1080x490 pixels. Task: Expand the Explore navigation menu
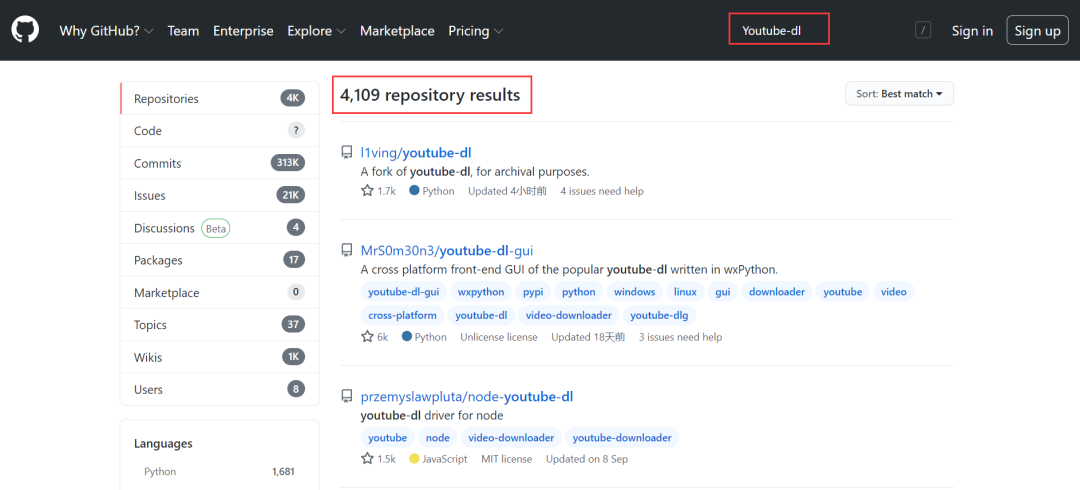pyautogui.click(x=317, y=31)
